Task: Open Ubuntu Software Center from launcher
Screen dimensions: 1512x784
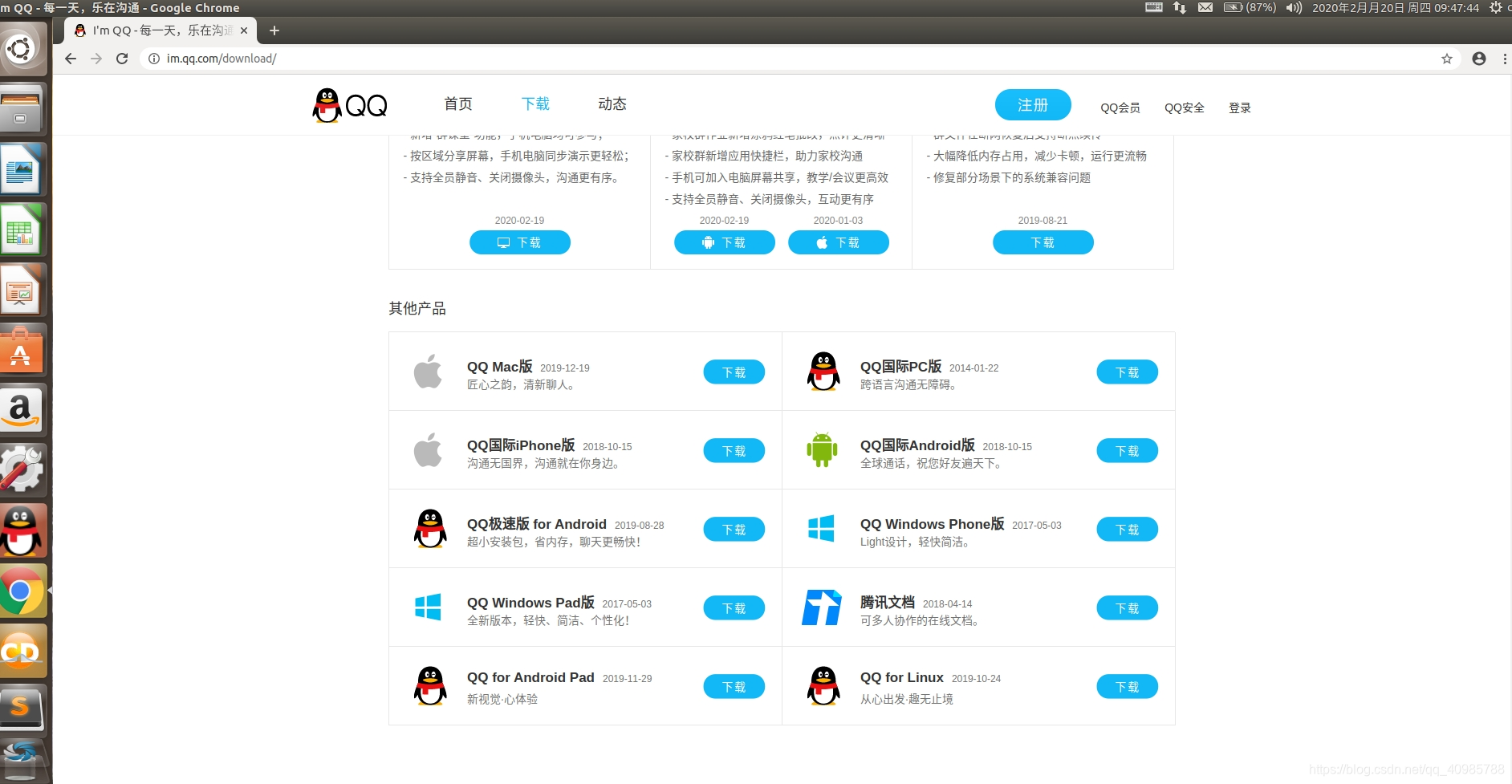Action: pyautogui.click(x=22, y=350)
